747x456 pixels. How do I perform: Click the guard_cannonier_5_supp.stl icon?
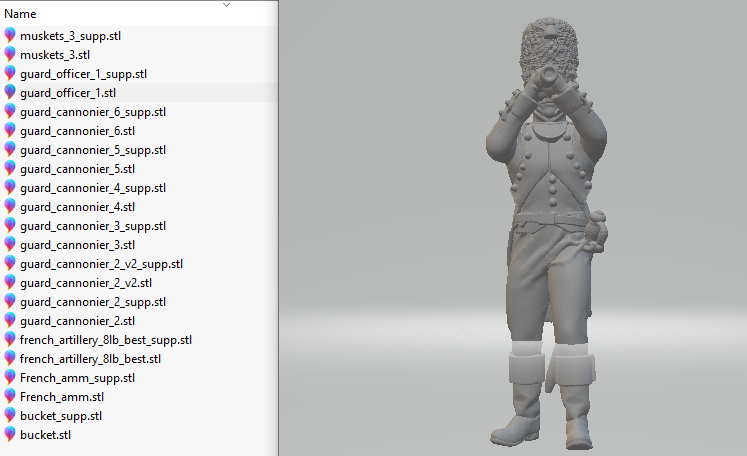[x=10, y=150]
